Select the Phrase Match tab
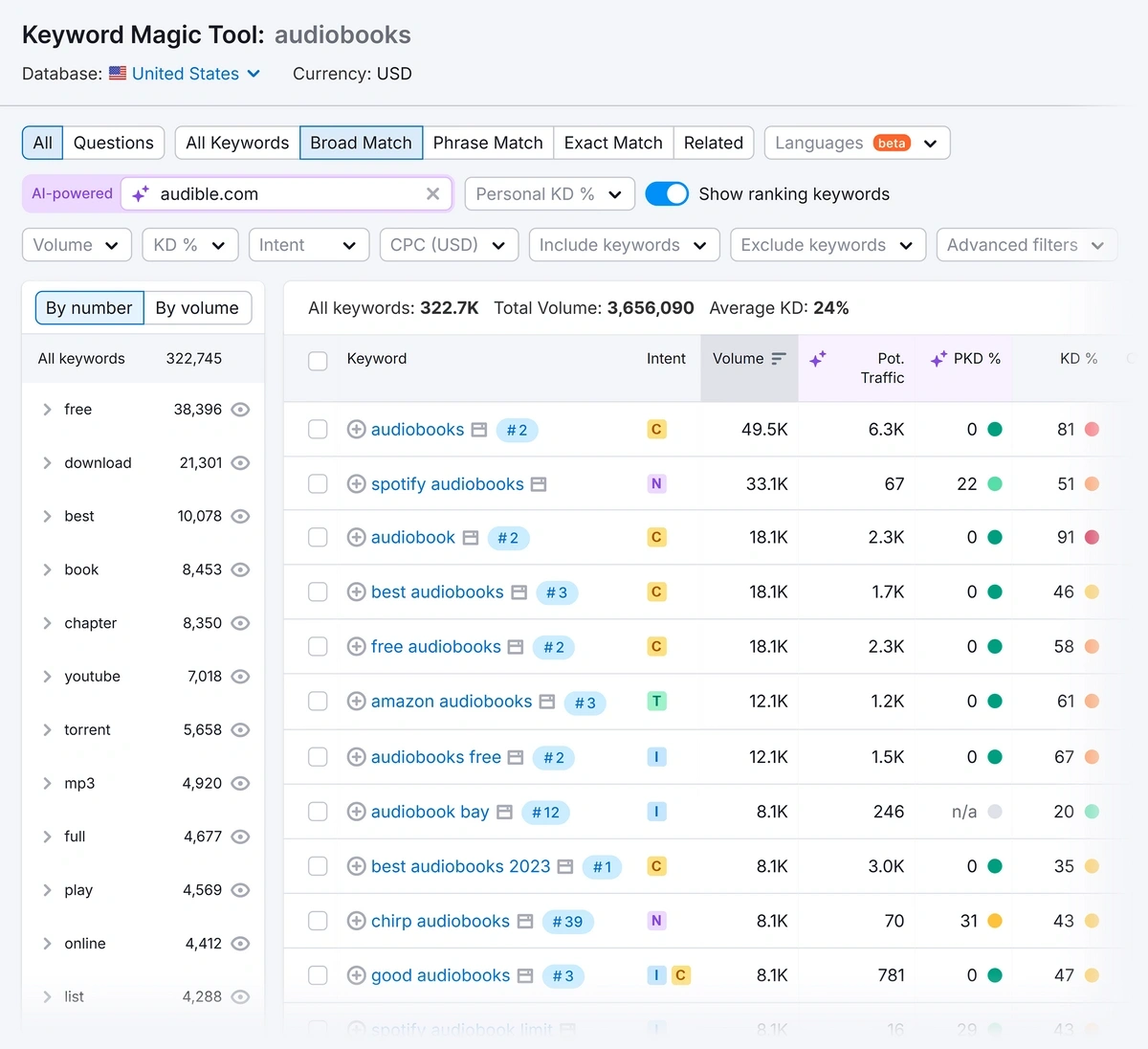 pyautogui.click(x=488, y=142)
